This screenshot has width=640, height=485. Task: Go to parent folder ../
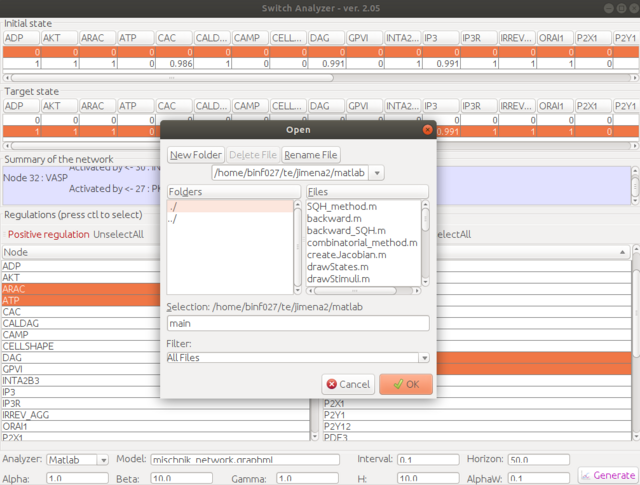pyautogui.click(x=232, y=218)
